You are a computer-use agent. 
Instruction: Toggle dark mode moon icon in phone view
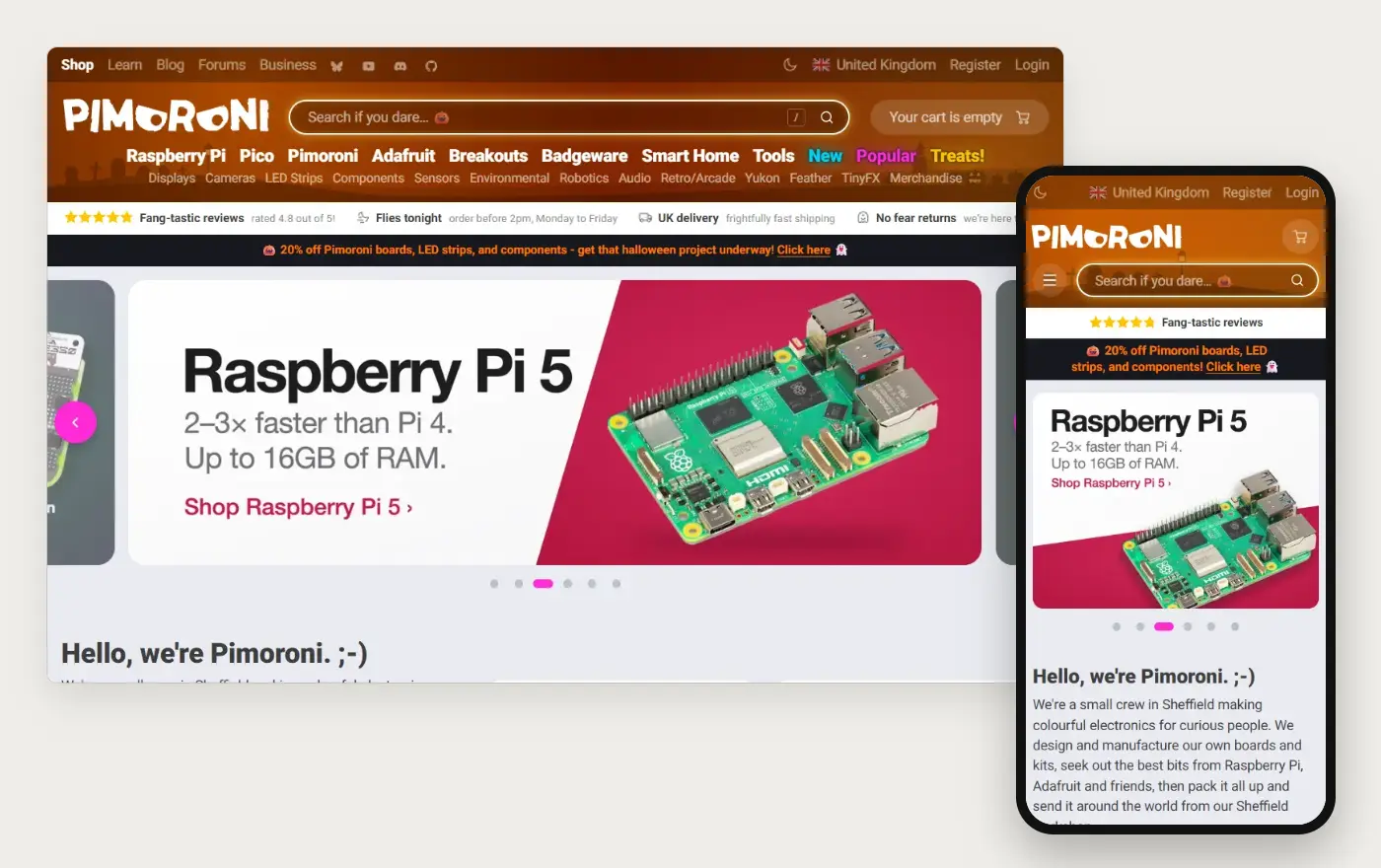coord(1040,192)
